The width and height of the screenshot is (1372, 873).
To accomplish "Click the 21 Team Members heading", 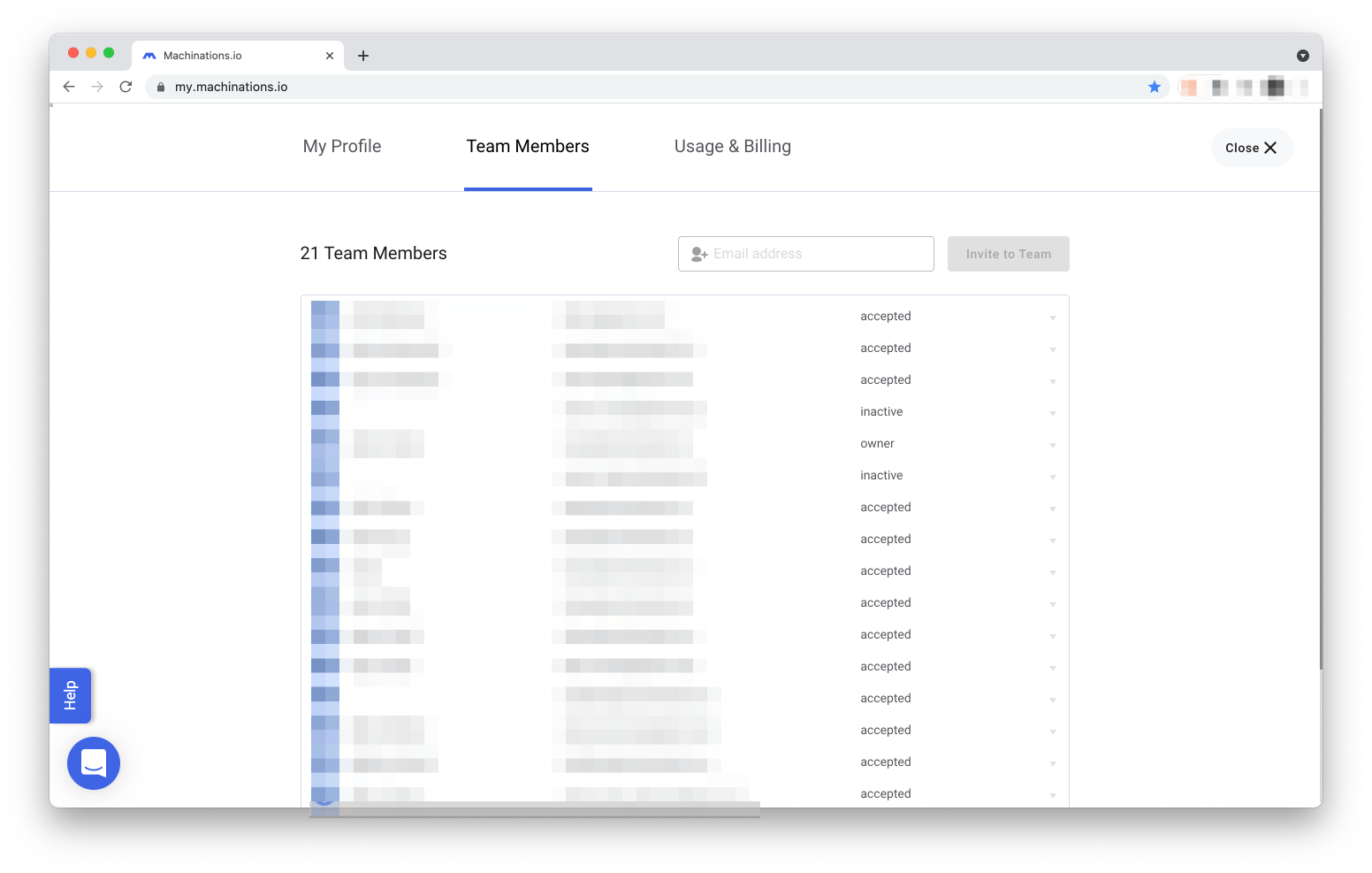I will click(373, 254).
